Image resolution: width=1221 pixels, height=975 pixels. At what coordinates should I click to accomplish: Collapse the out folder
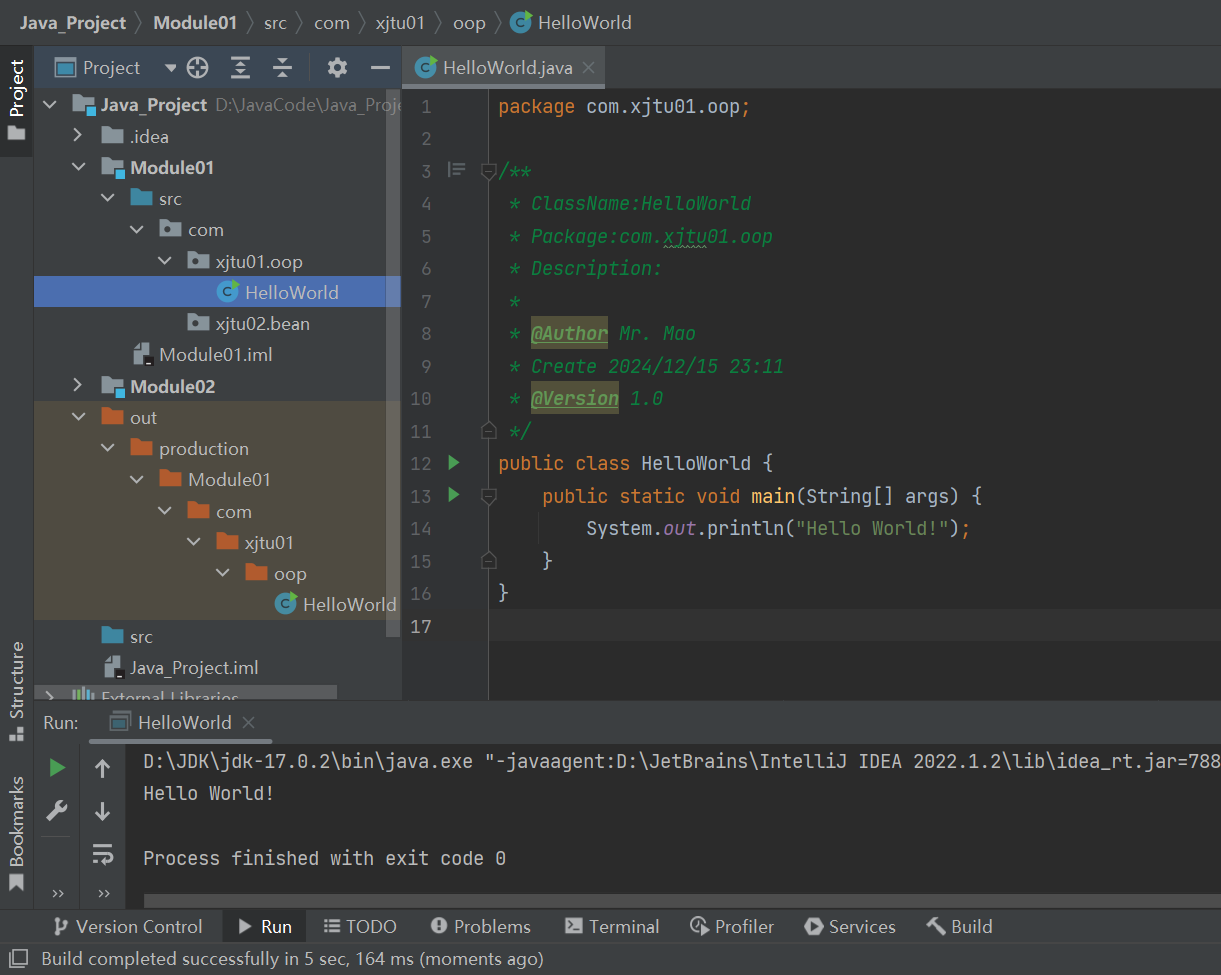tap(78, 417)
